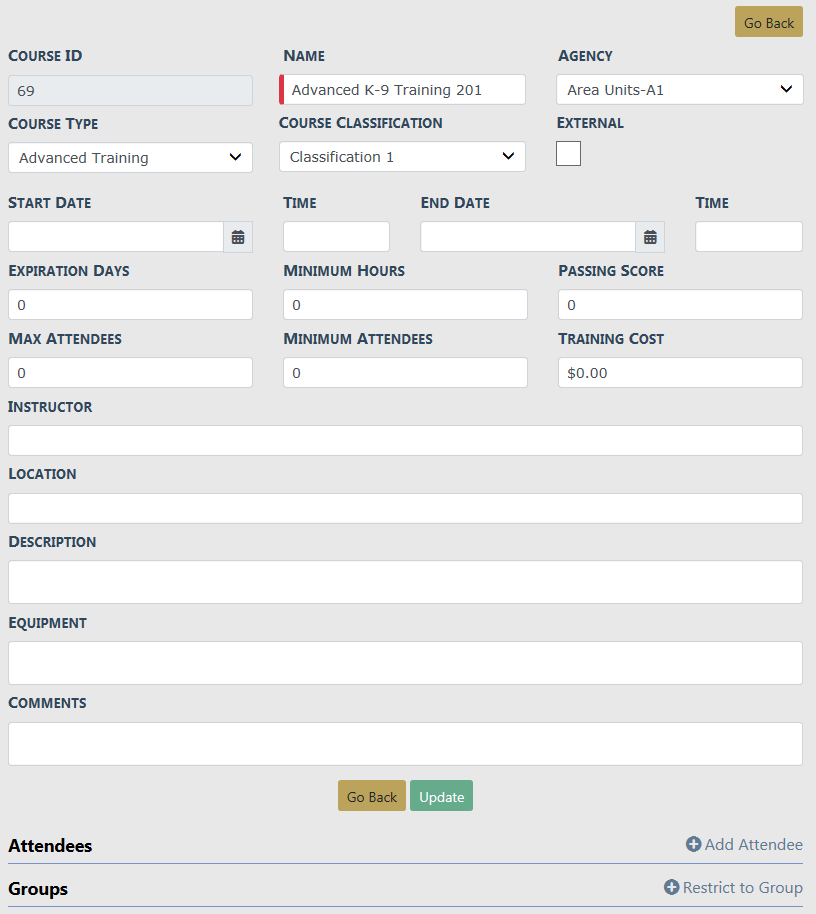
Task: Select the Expiration Days input
Action: 130,305
